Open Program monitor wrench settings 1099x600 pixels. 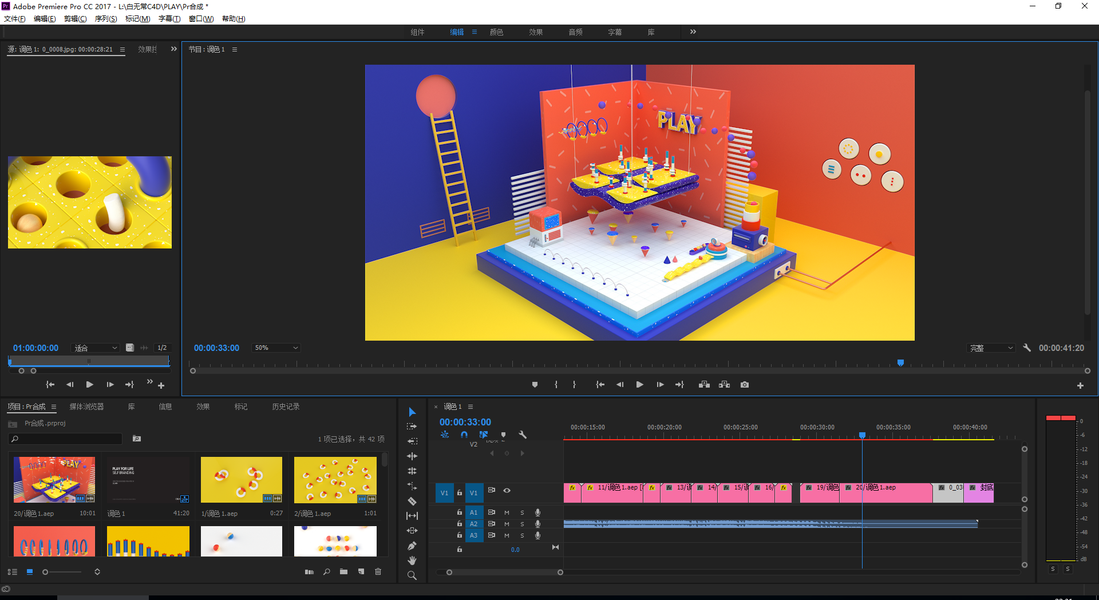point(1027,348)
